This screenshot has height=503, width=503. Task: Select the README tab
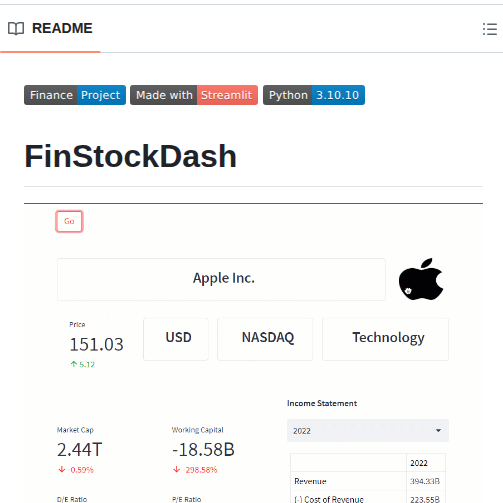[50, 29]
